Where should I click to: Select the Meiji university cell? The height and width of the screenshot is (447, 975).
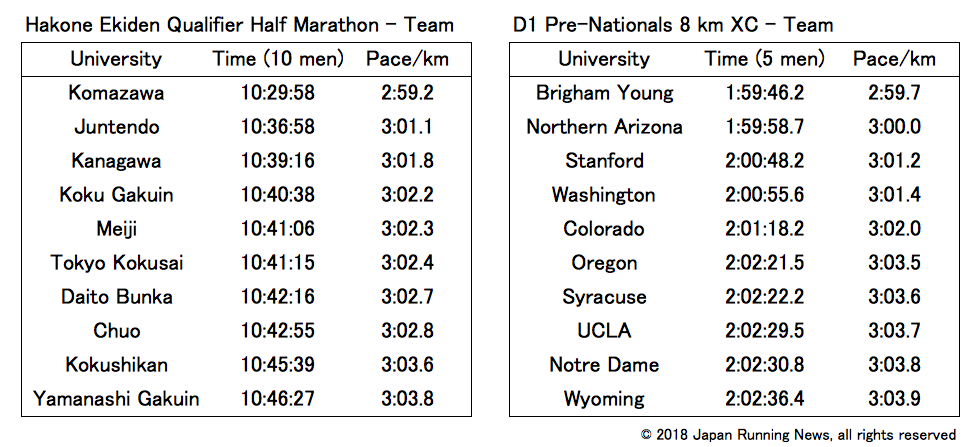pyautogui.click(x=116, y=229)
